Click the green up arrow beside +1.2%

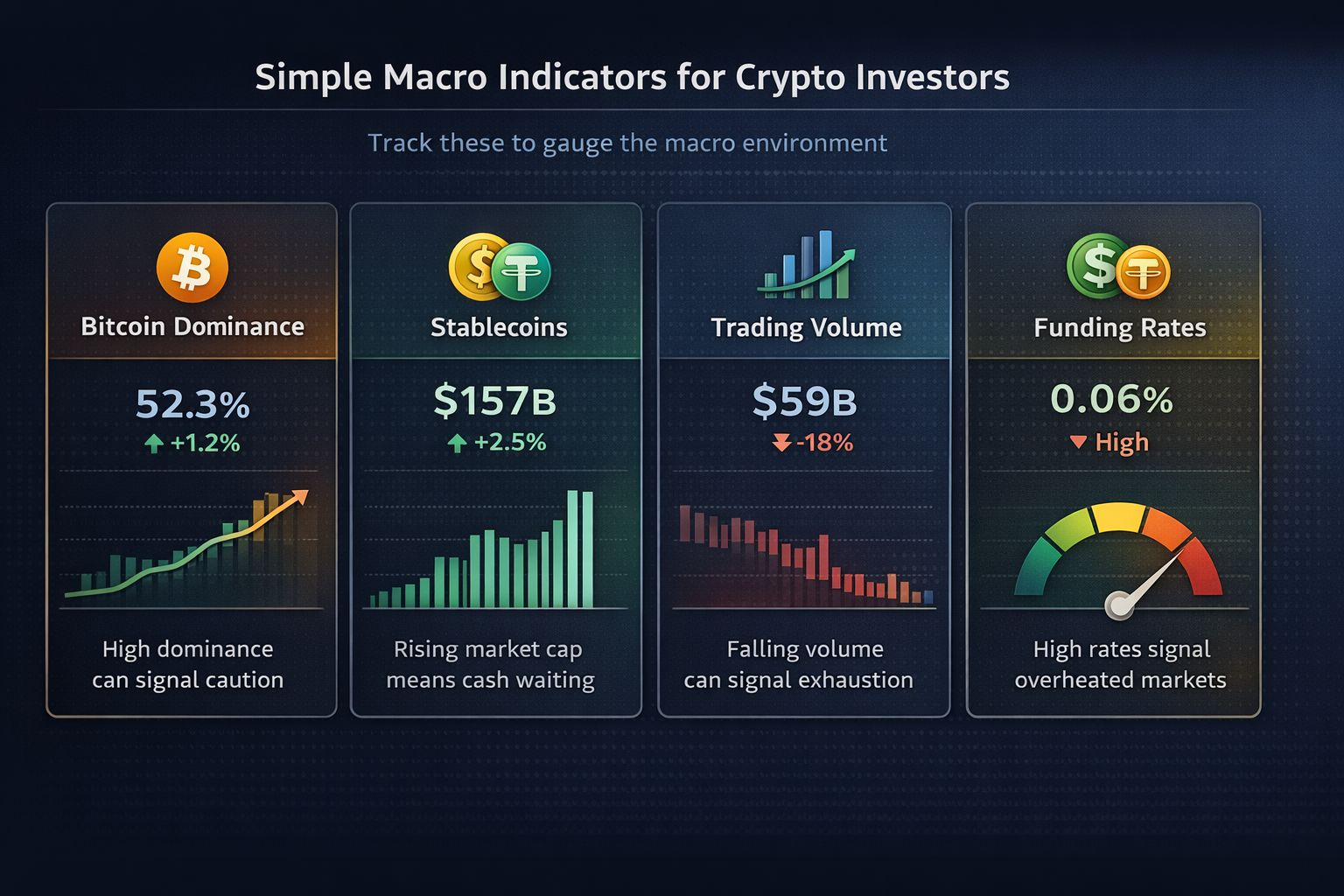coord(154,444)
